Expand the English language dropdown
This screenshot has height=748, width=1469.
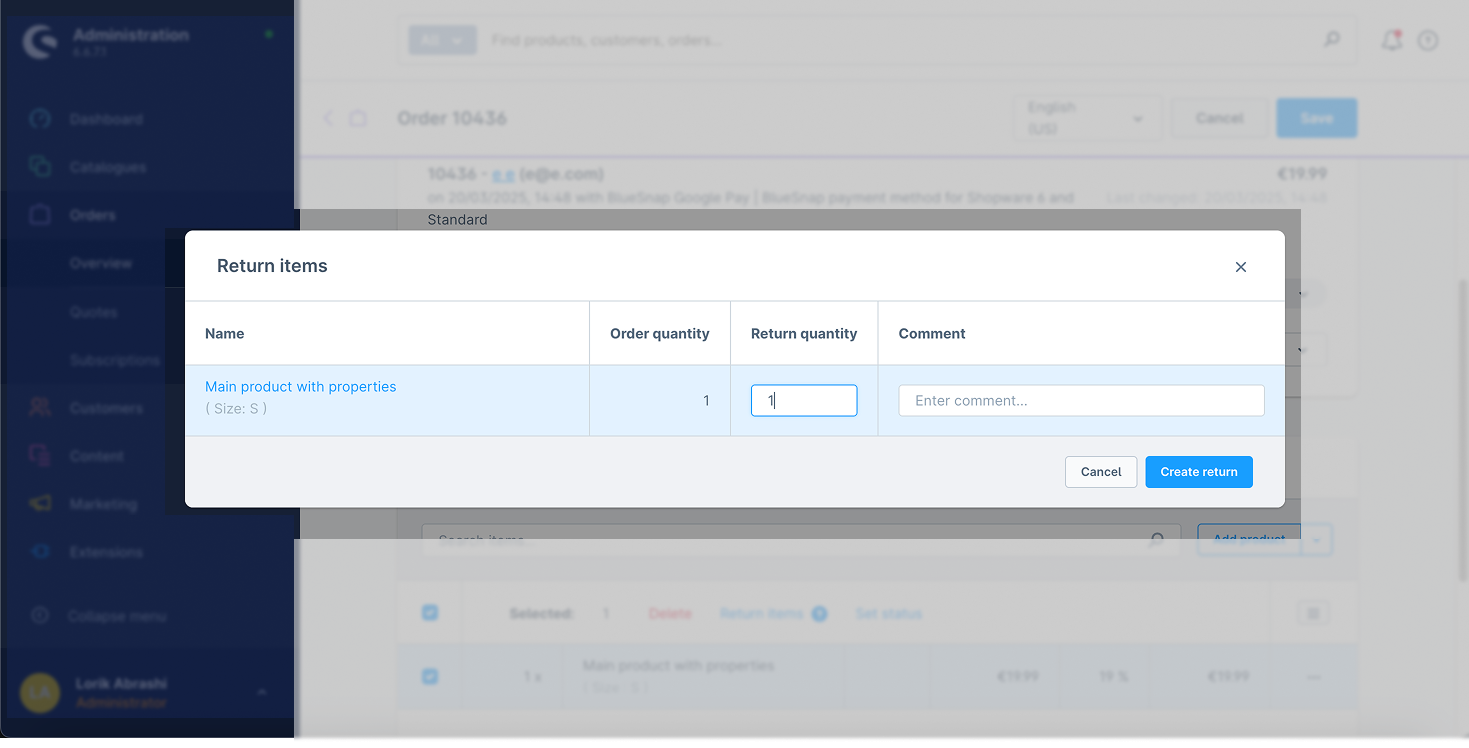pyautogui.click(x=1087, y=118)
